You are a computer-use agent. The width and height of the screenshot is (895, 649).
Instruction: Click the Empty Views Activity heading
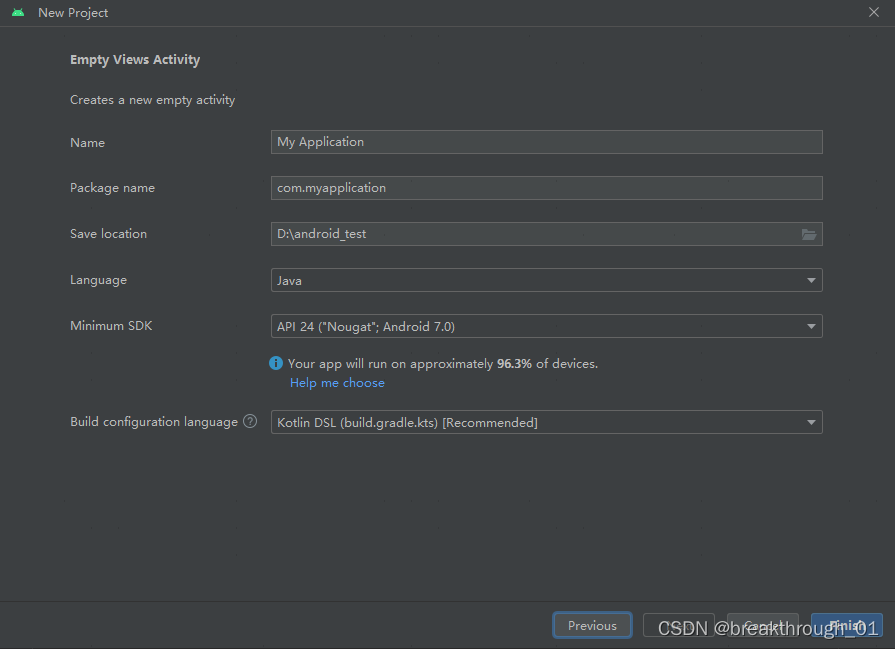coord(135,60)
